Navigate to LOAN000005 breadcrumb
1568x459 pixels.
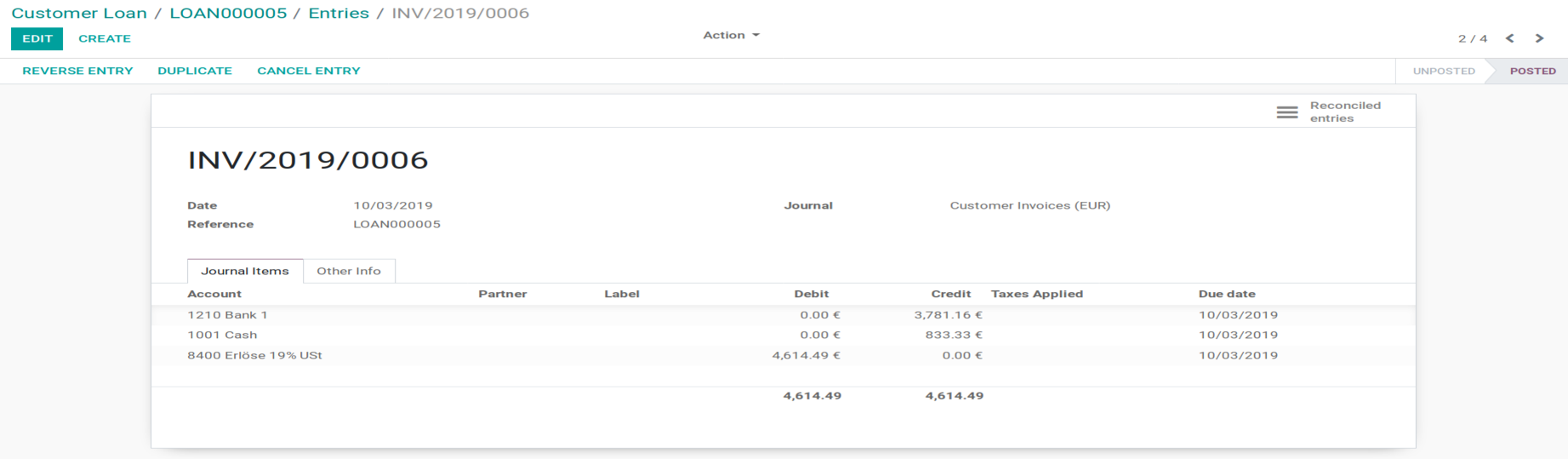228,13
